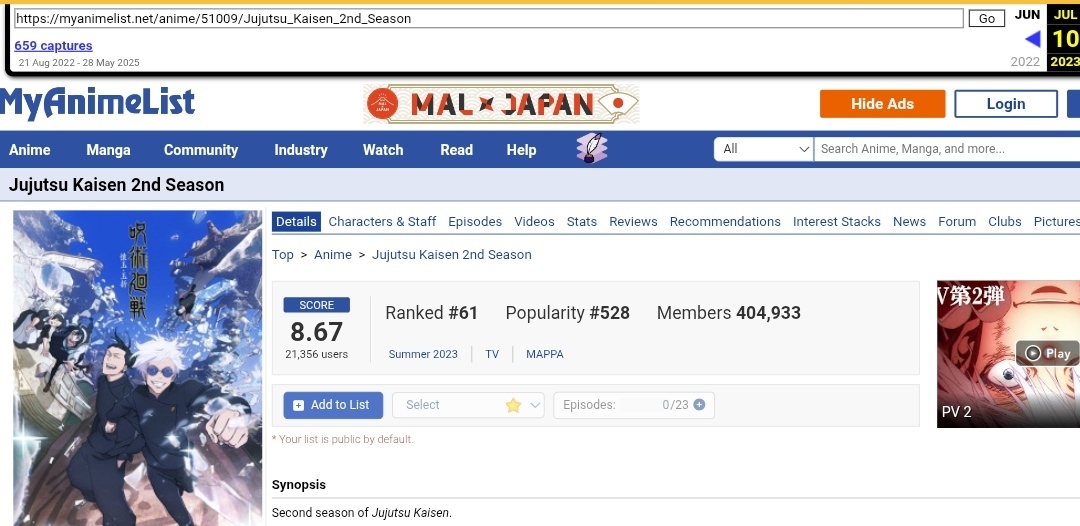Click the Wayback Machine previous capture arrow
The width and height of the screenshot is (1080, 526).
coord(1032,39)
